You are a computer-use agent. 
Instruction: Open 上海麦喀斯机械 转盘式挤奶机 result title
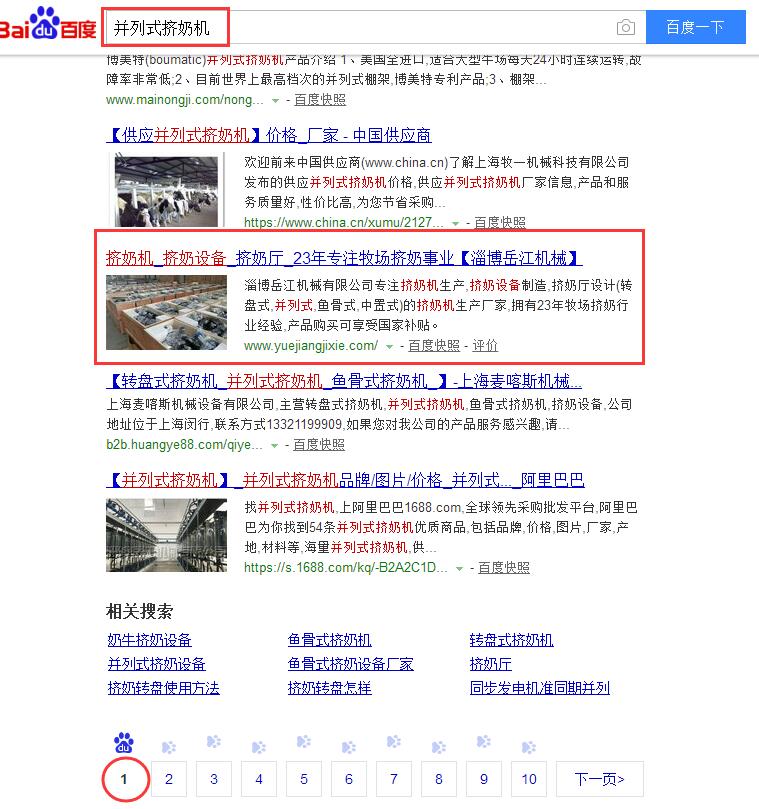344,381
